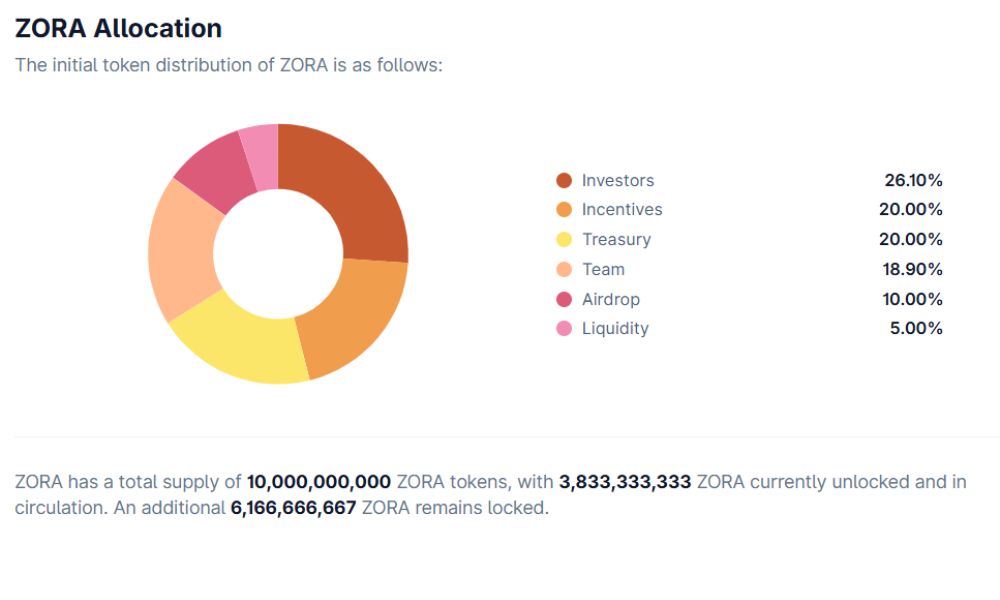This screenshot has width=1000, height=600.
Task: Select the Investors slice of the donut chart
Action: click(355, 190)
